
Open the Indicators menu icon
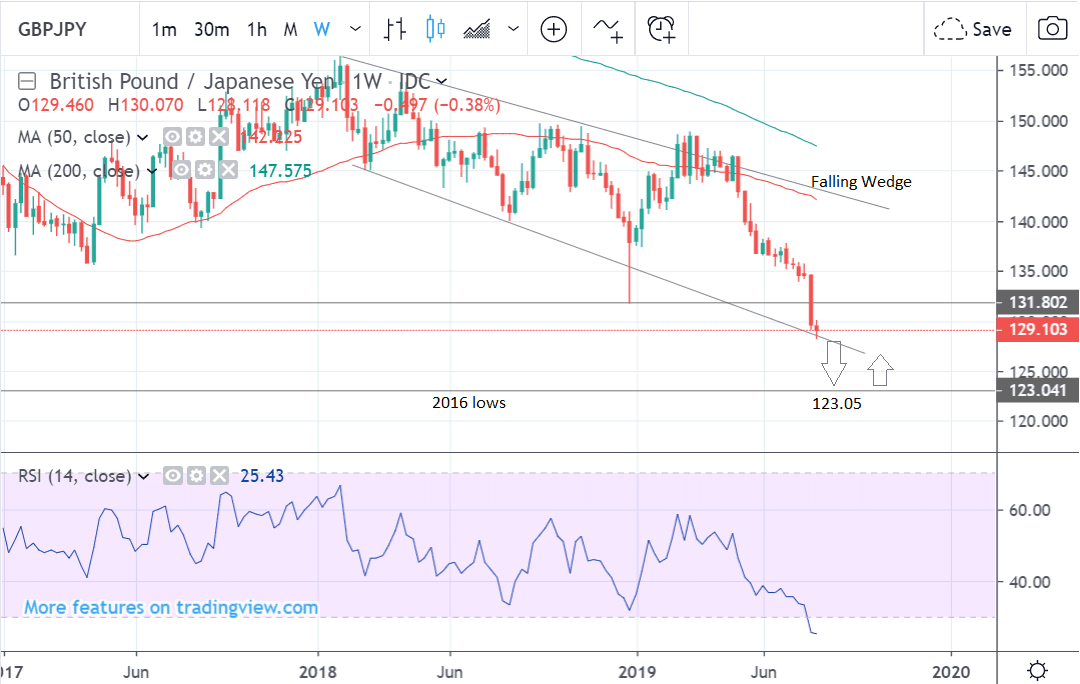[607, 29]
